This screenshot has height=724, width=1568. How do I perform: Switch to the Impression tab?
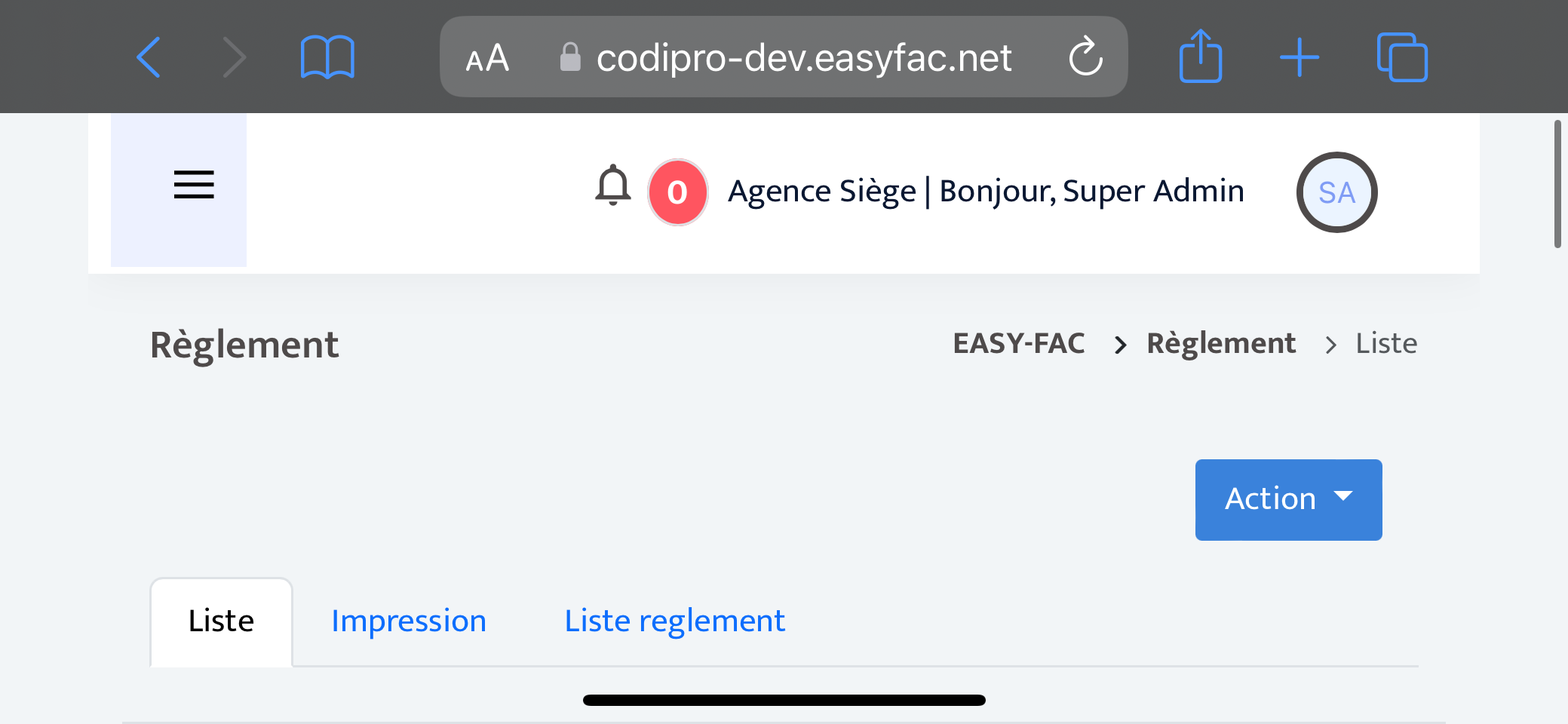click(409, 621)
